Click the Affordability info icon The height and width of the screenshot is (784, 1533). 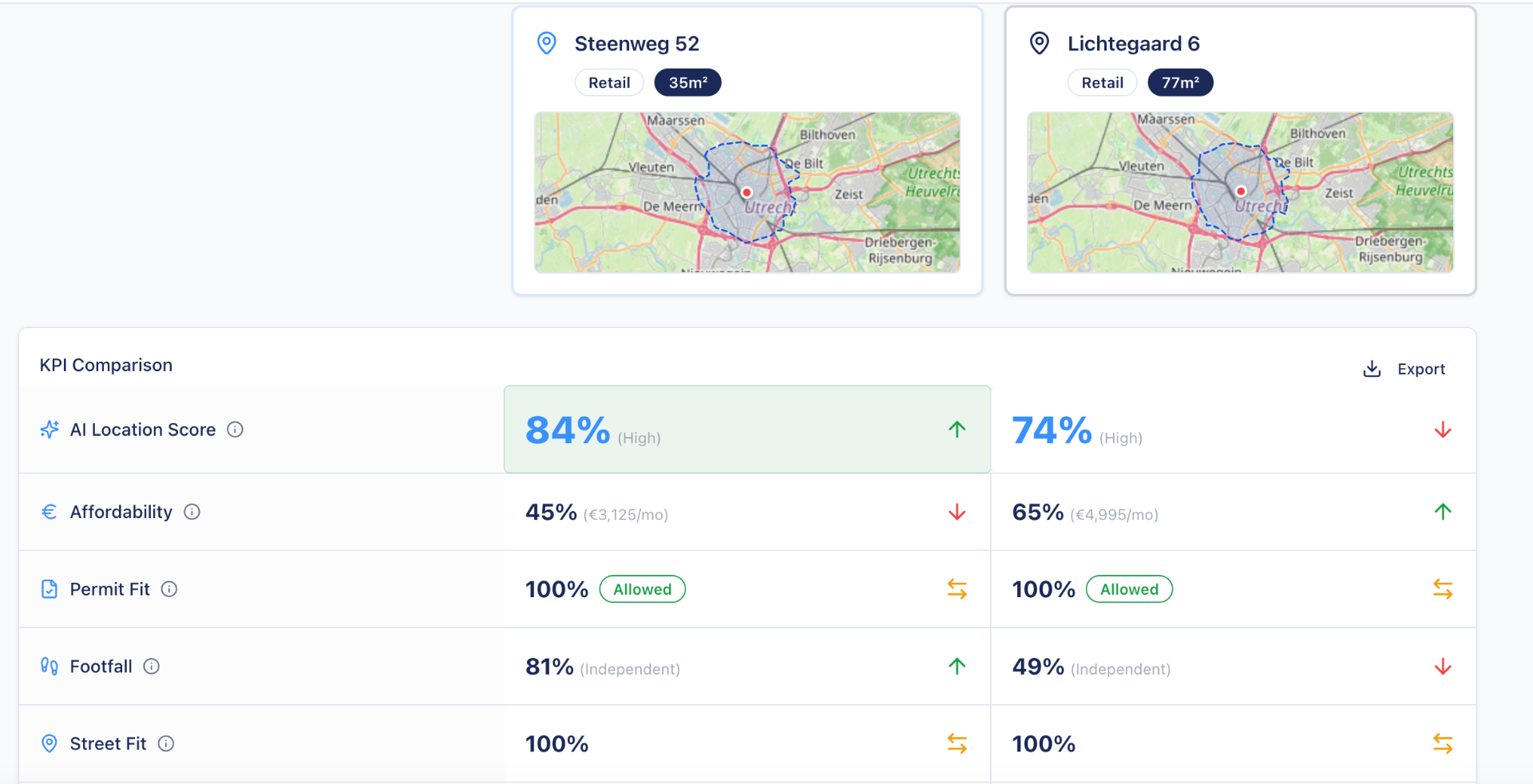(192, 512)
